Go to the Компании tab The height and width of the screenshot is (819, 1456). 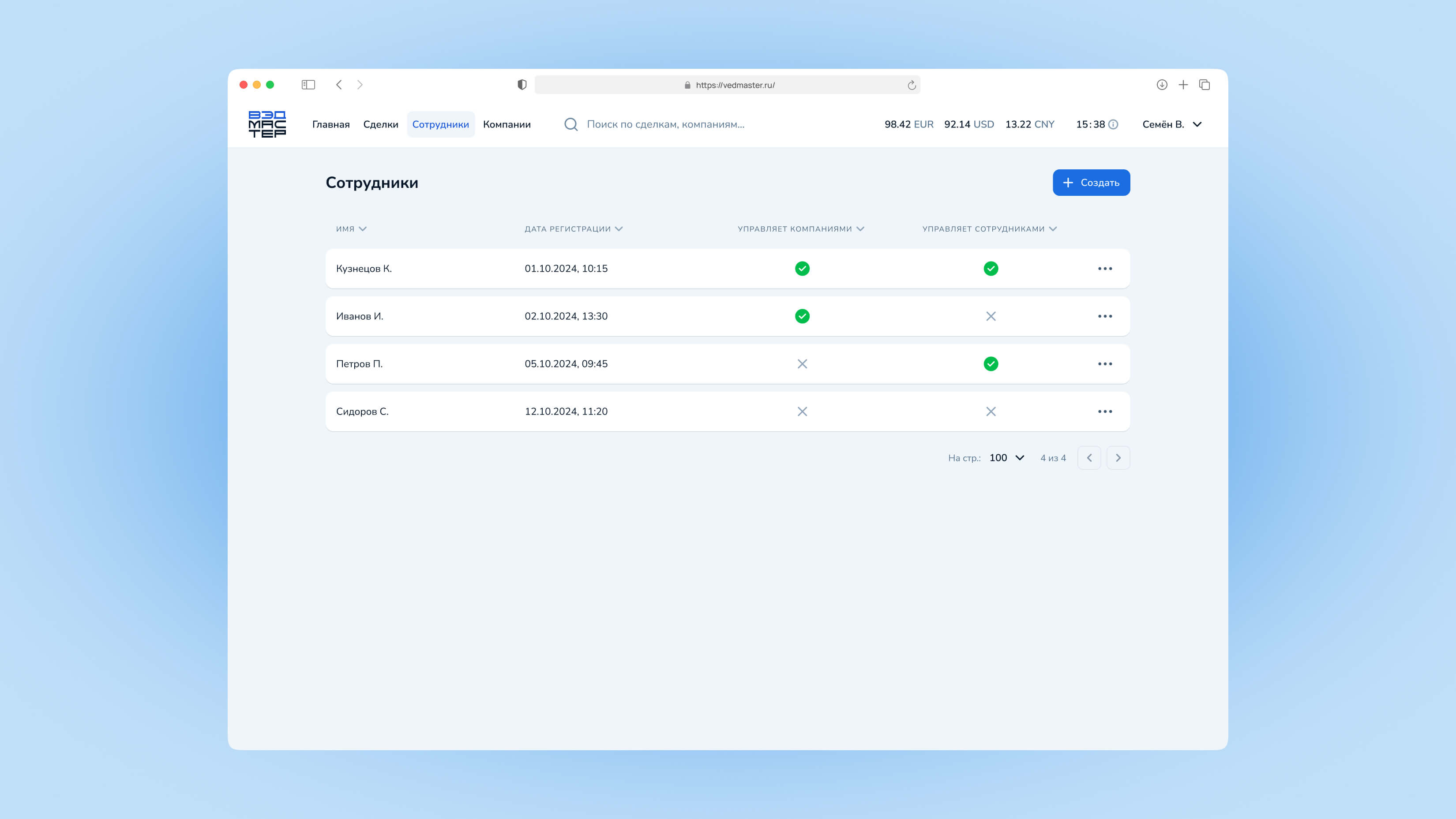(507, 124)
